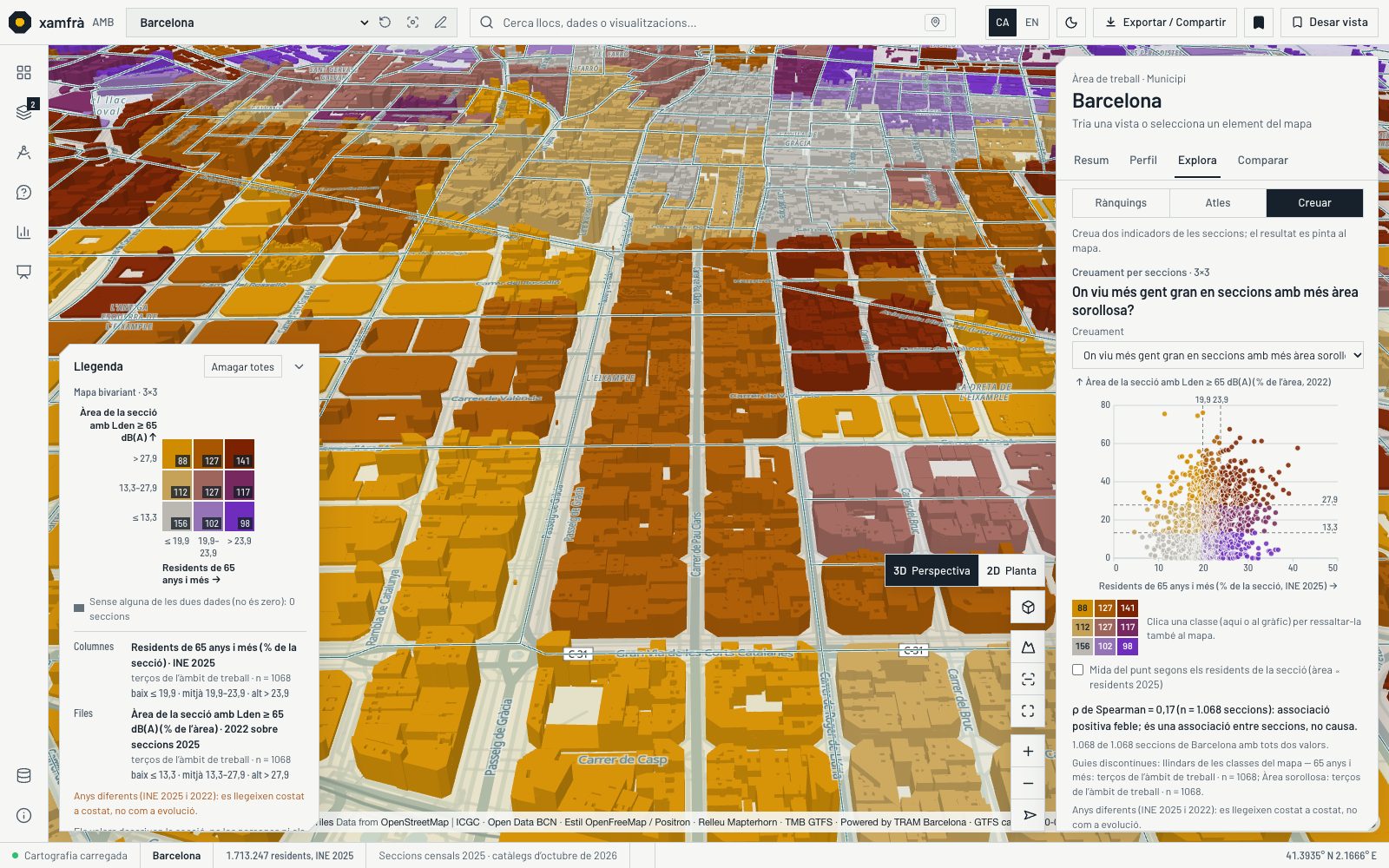Open the help question mark icon
1389x868 pixels.
coord(23,193)
